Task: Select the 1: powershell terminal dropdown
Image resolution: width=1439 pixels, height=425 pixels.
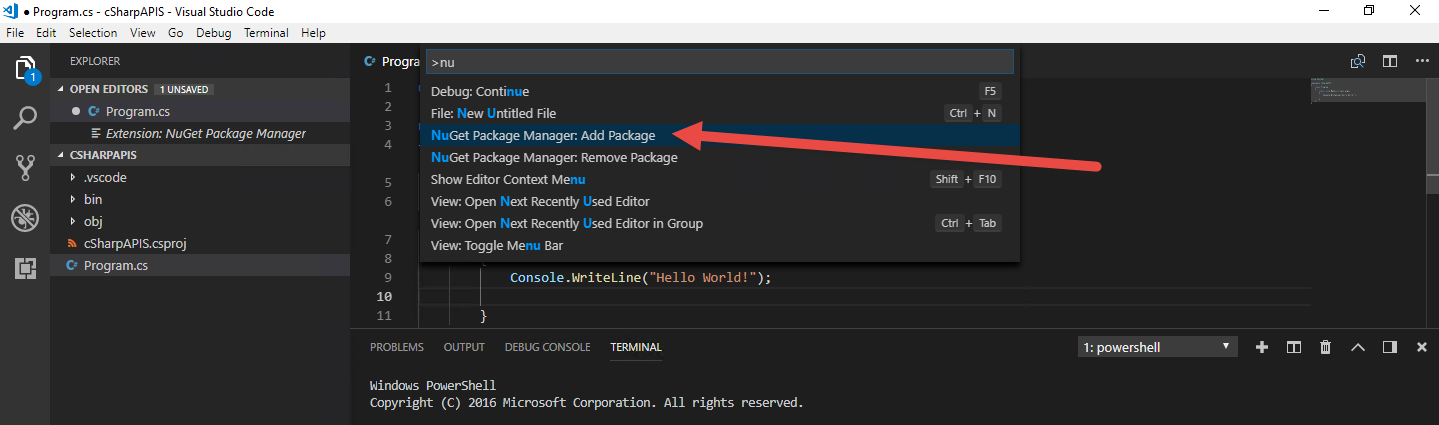Action: 1158,347
